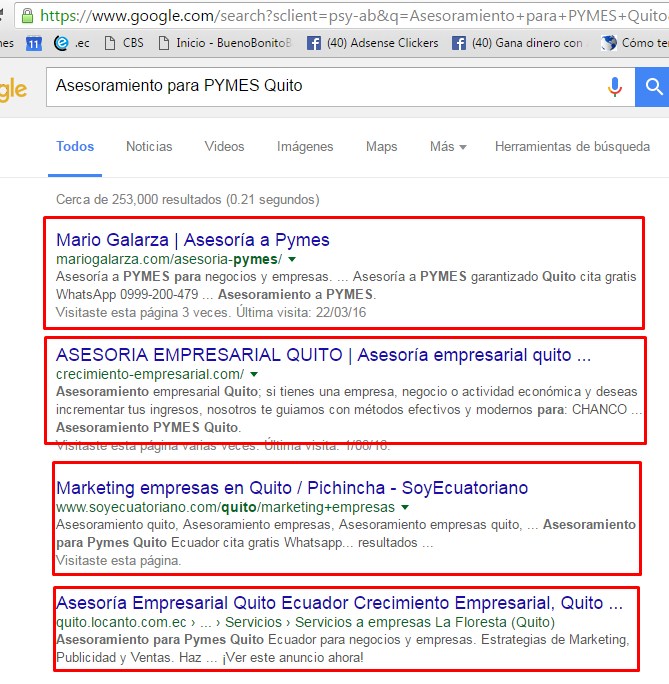Viewport: 669px width, 684px height.
Task: Open the calendar bookmark icon labeled 11
Action: pos(33,43)
